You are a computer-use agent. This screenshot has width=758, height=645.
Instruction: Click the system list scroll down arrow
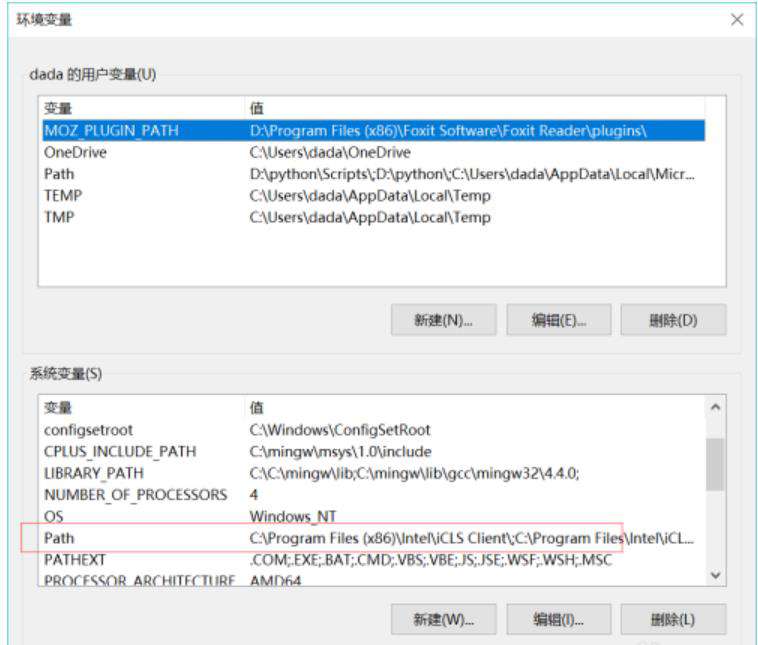point(715,575)
